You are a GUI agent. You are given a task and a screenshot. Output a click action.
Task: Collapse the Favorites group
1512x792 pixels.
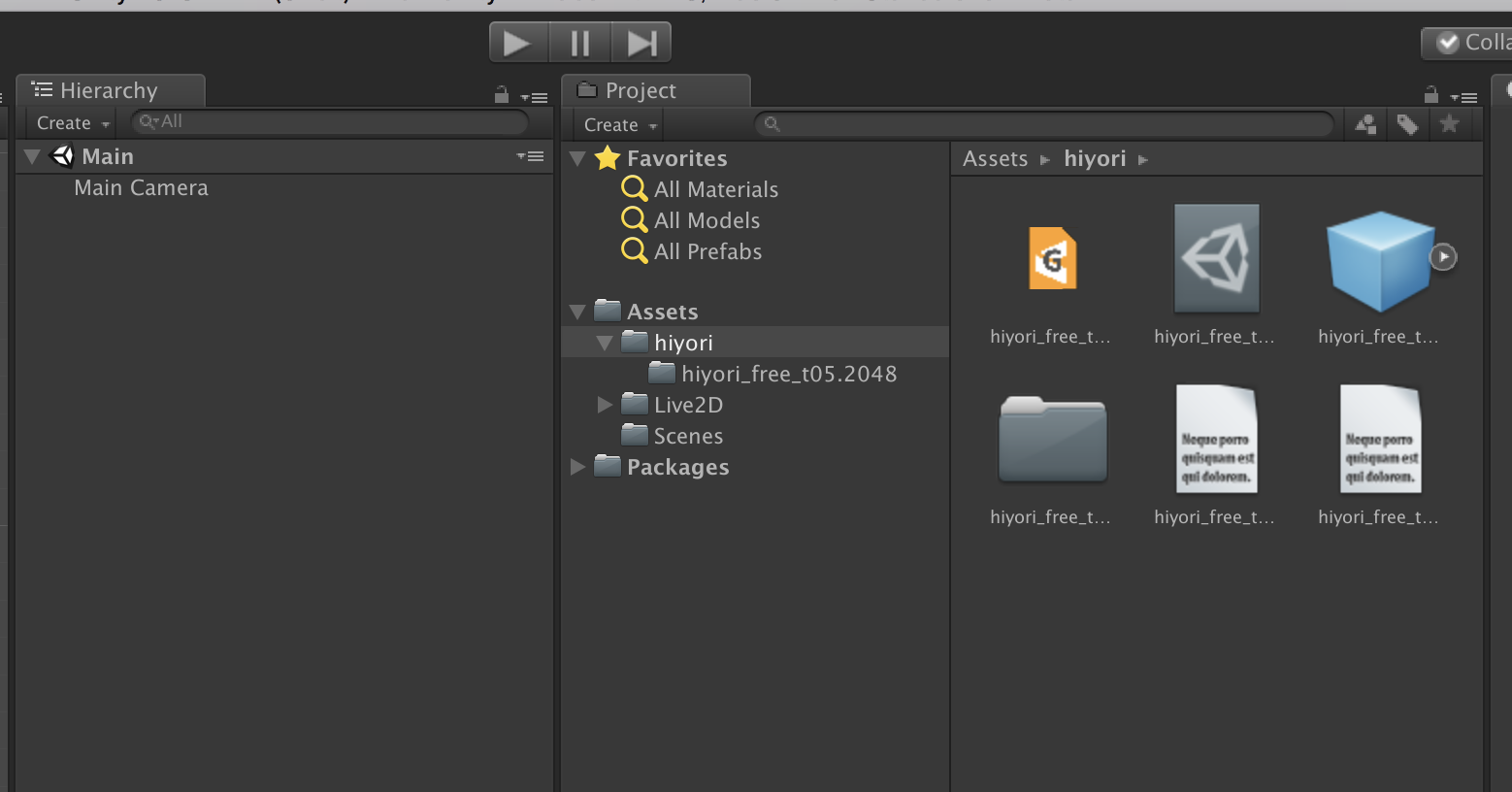[x=577, y=158]
